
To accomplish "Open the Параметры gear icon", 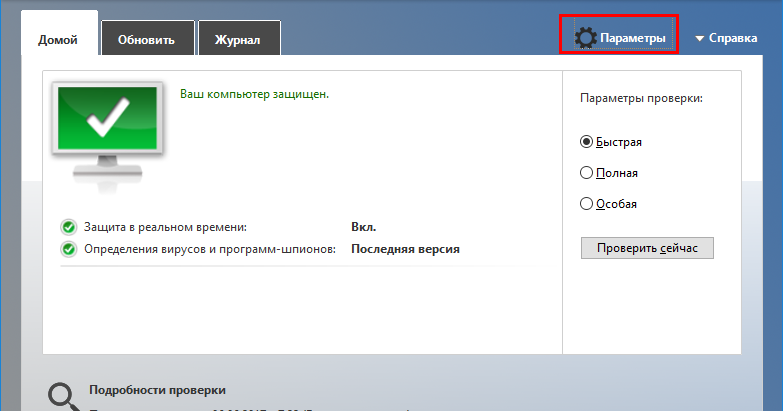I will (585, 38).
